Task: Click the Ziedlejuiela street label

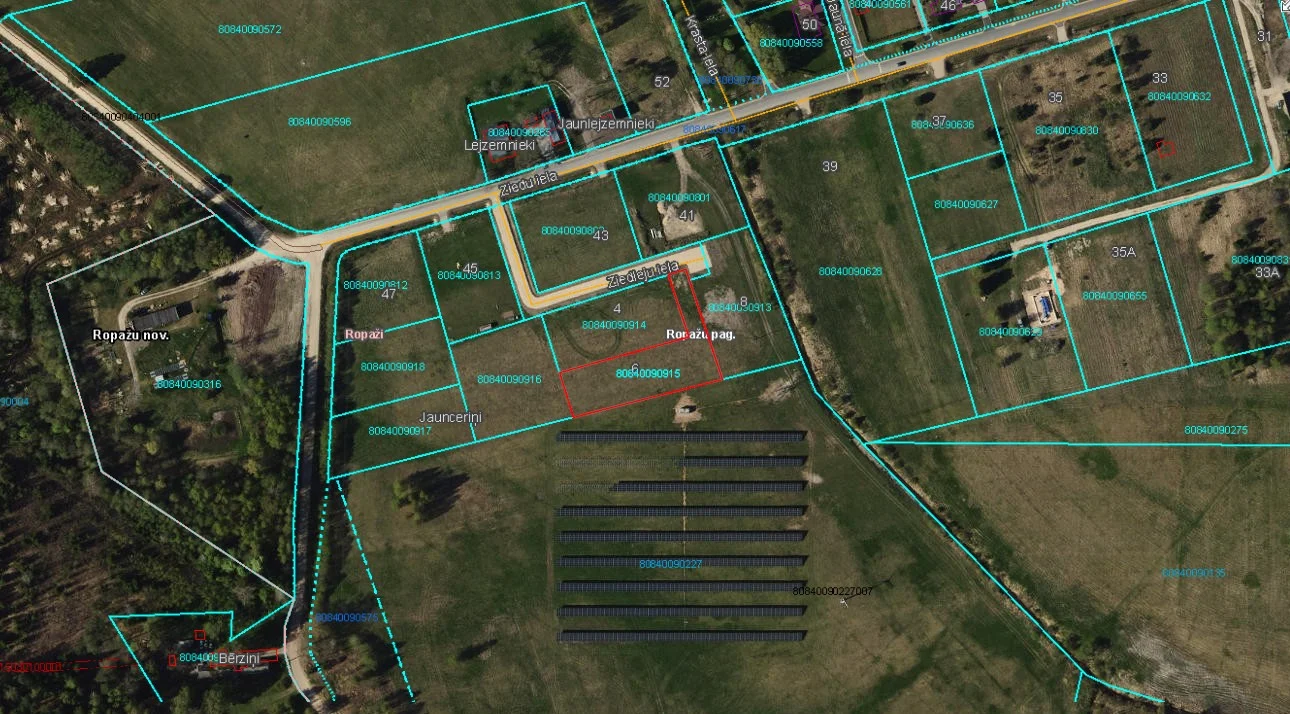Action: point(642,276)
